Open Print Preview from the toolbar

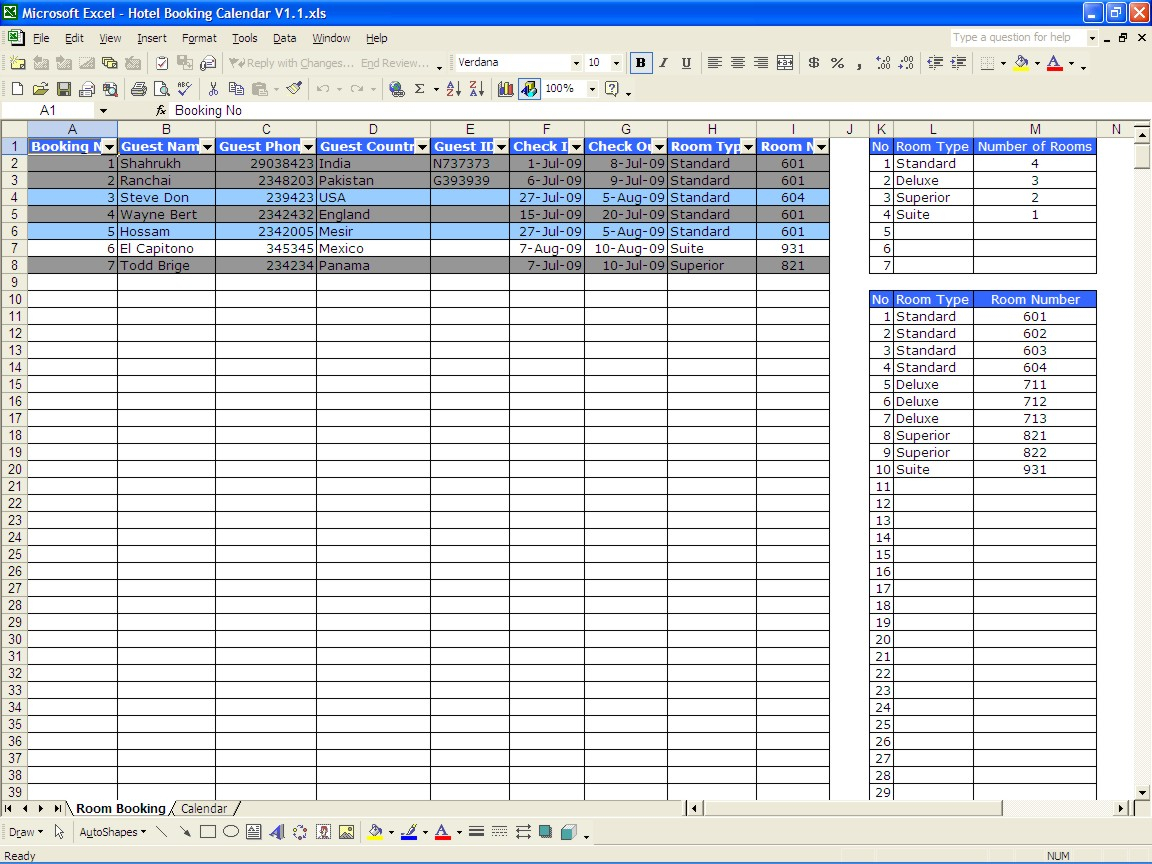click(160, 89)
